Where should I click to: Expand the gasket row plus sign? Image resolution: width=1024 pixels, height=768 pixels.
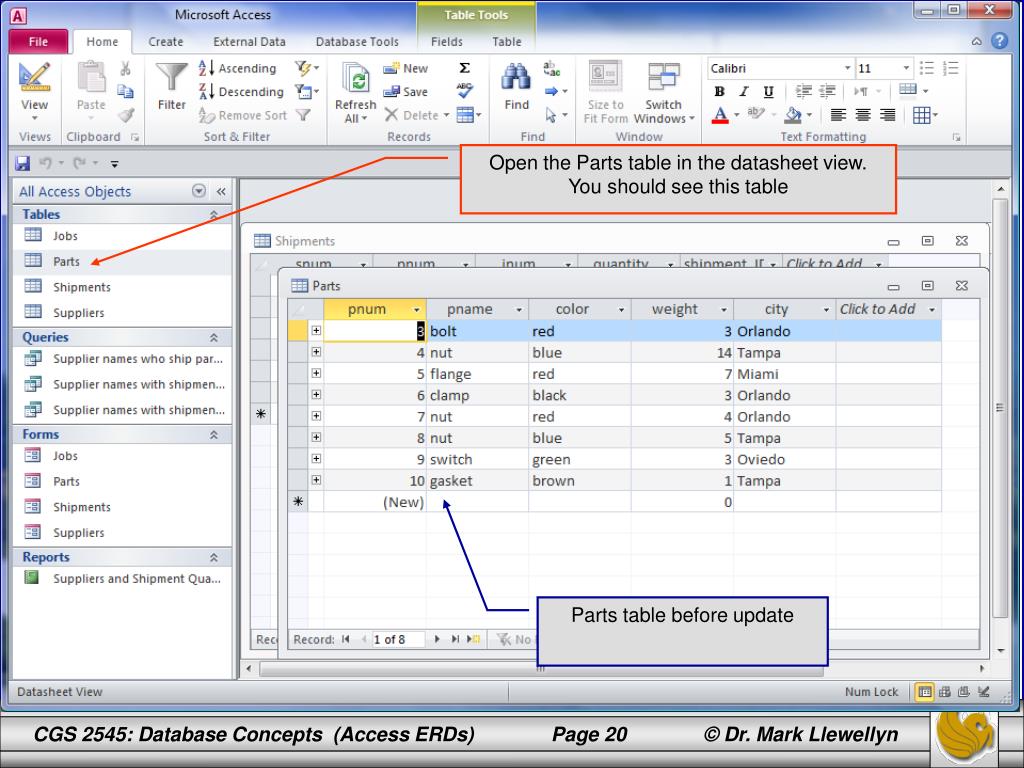(x=316, y=480)
